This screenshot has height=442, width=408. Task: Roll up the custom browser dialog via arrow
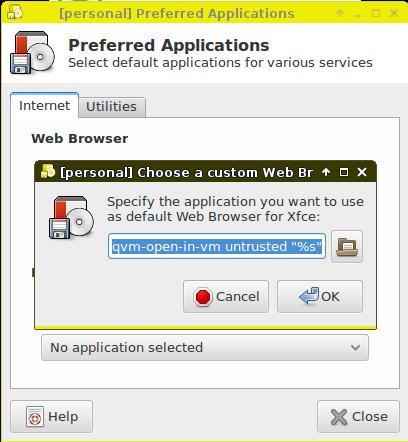coord(326,172)
